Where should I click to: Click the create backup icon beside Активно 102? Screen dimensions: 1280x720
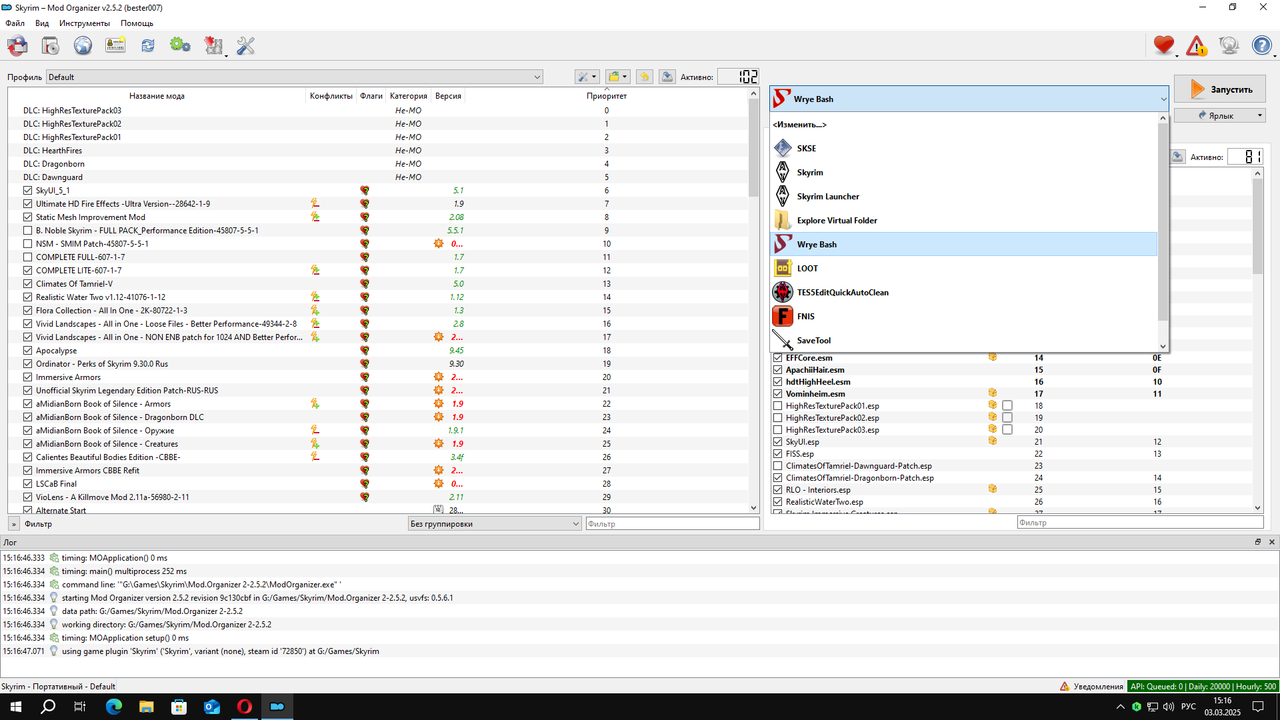pyautogui.click(x=667, y=77)
